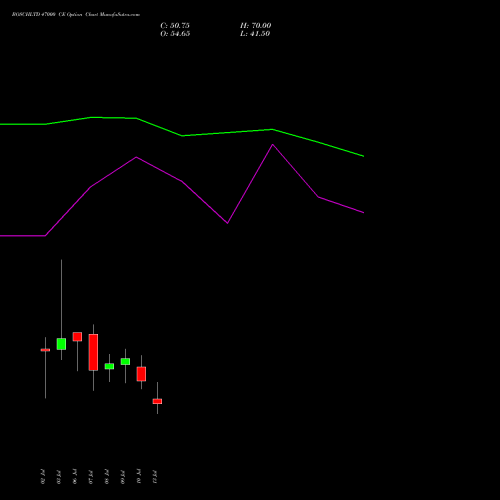Click the open price value O: 54.65
Image resolution: width=500 pixels, height=500 pixels.
175,34
